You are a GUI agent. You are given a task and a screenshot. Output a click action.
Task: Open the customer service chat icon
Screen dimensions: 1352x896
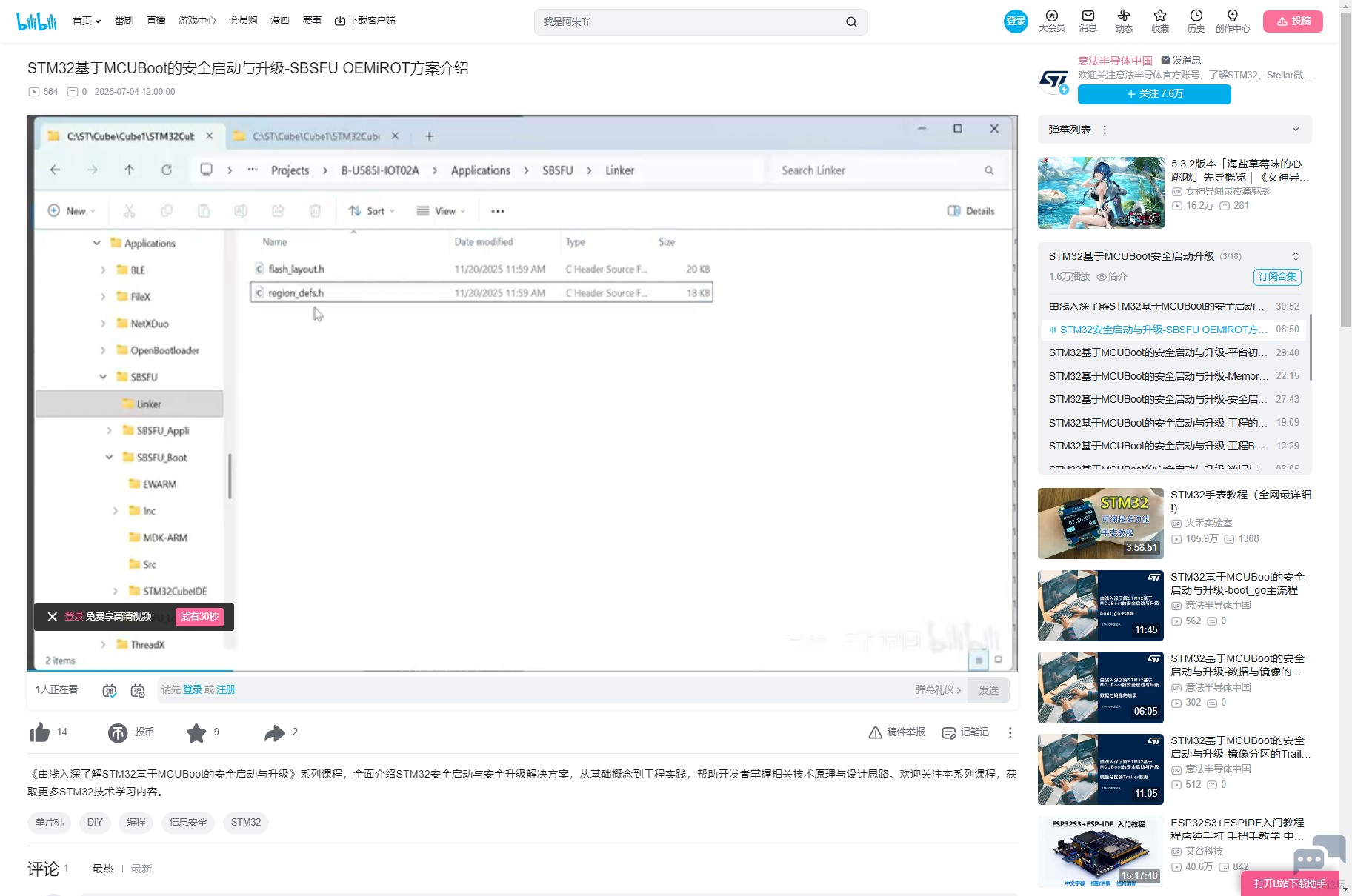click(1319, 855)
